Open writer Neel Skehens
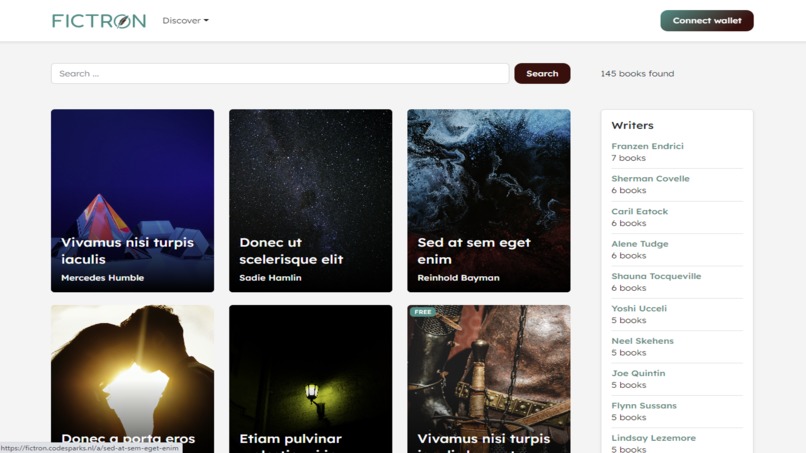The image size is (806, 453). (x=642, y=341)
